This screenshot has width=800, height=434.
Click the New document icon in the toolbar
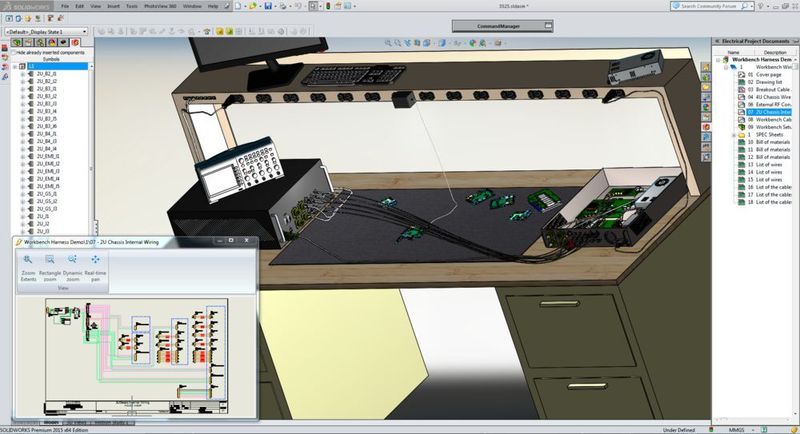pos(238,6)
